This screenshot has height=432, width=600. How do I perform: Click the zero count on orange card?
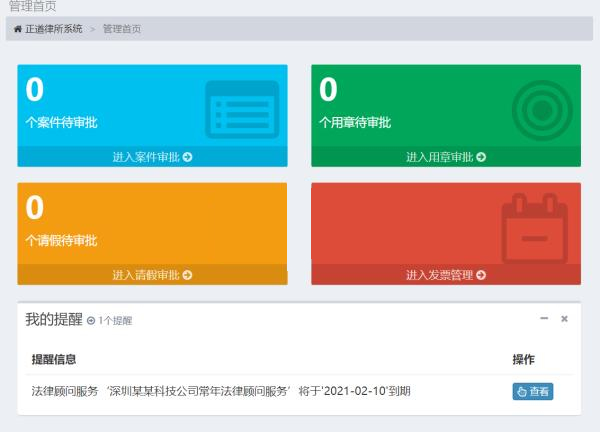click(x=35, y=207)
